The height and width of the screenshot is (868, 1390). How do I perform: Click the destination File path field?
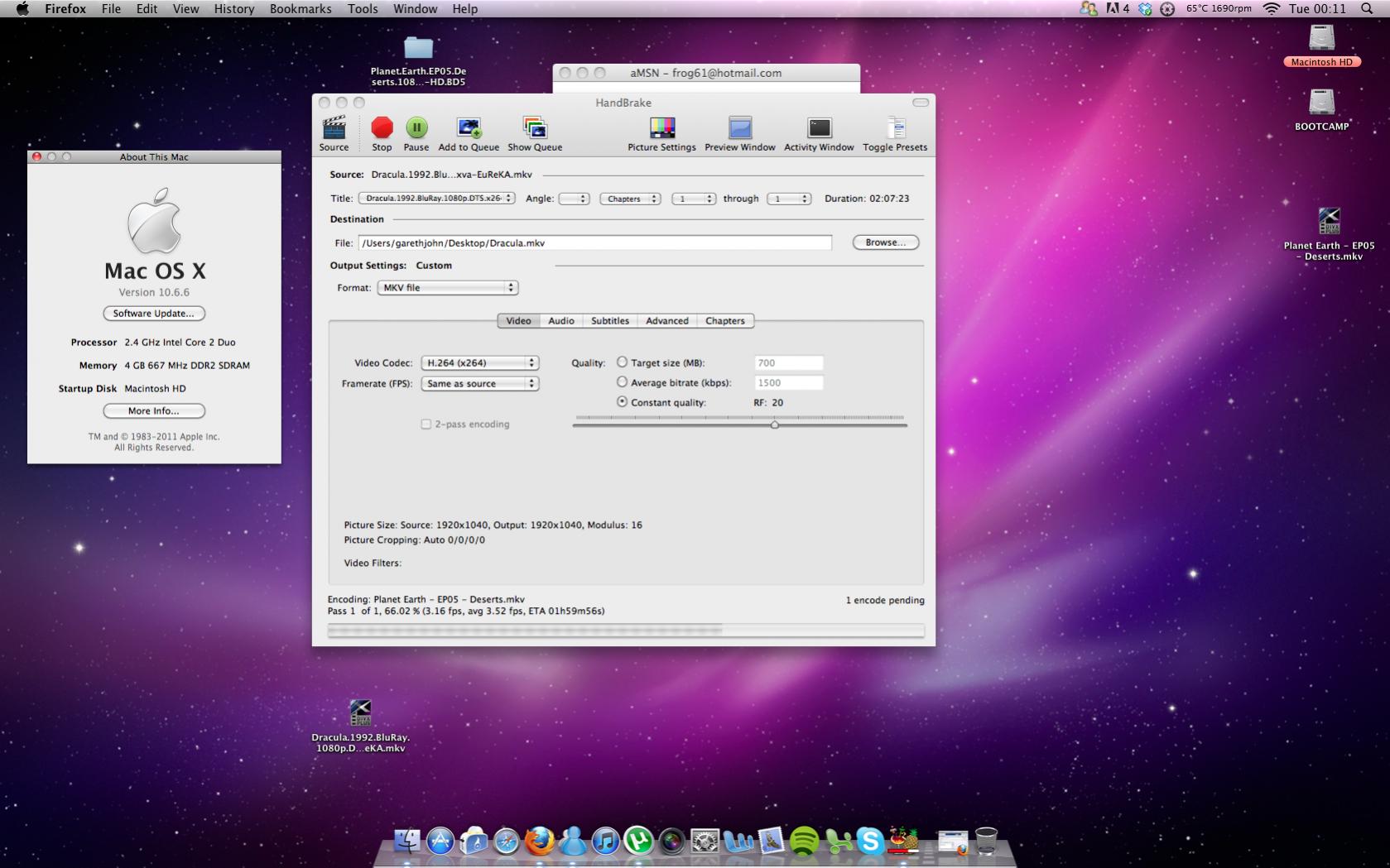tap(594, 242)
